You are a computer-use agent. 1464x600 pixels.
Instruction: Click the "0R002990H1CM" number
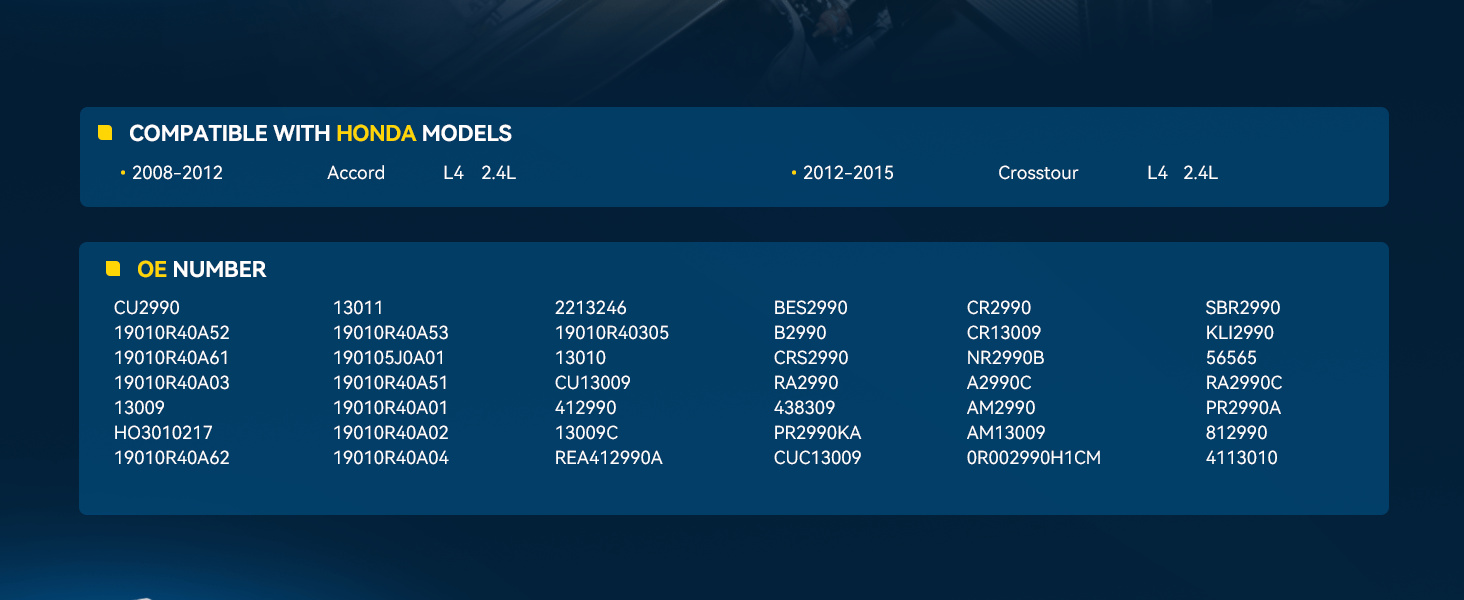pyautogui.click(x=1034, y=458)
